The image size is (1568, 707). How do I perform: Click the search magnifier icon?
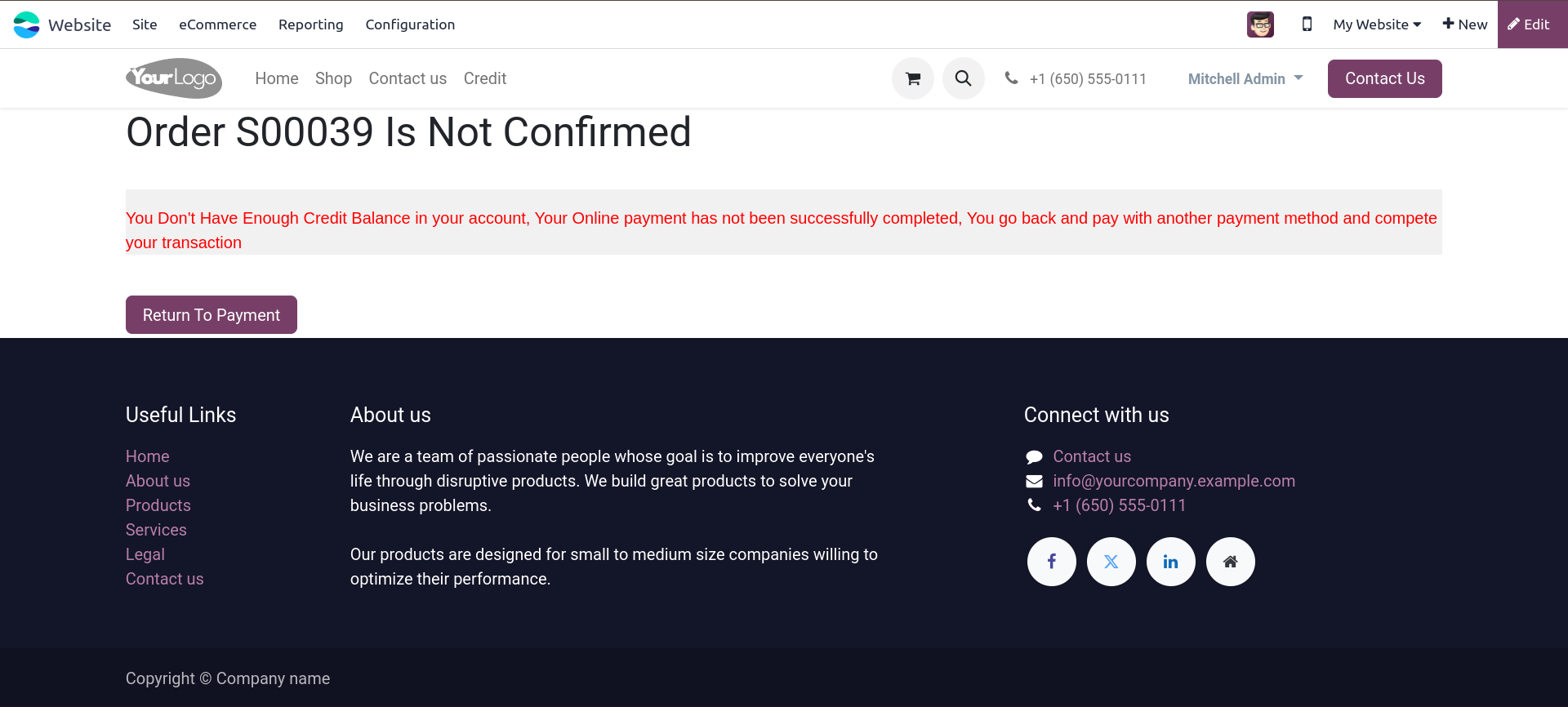(963, 78)
